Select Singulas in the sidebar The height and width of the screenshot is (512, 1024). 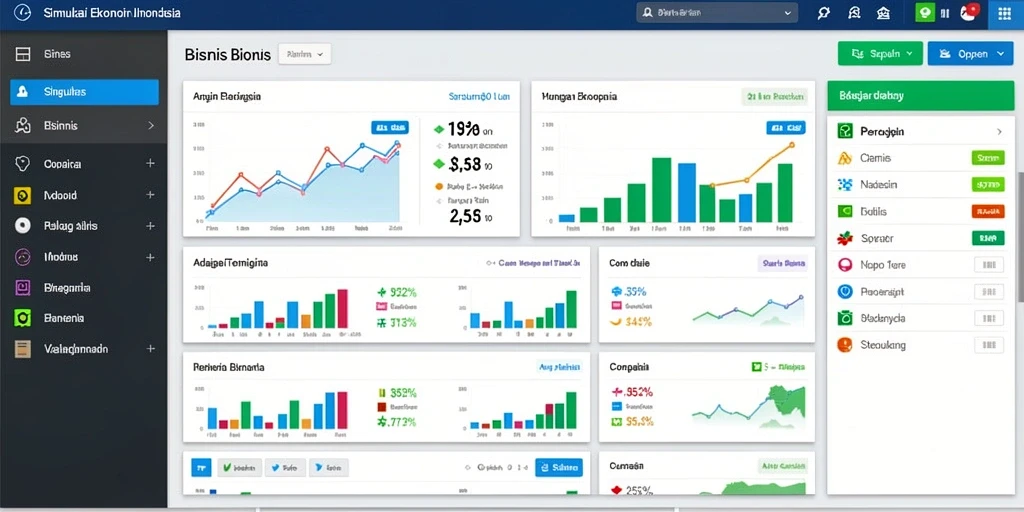click(84, 92)
